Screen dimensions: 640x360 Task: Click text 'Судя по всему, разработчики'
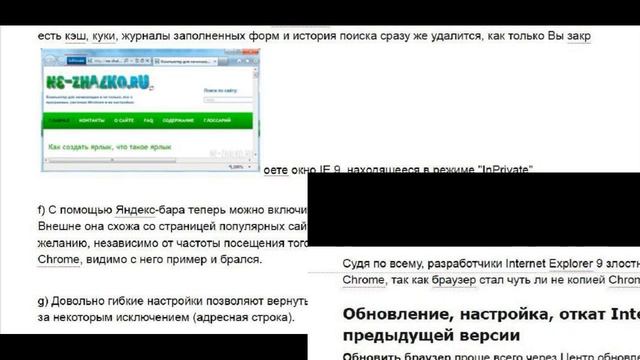point(422,264)
